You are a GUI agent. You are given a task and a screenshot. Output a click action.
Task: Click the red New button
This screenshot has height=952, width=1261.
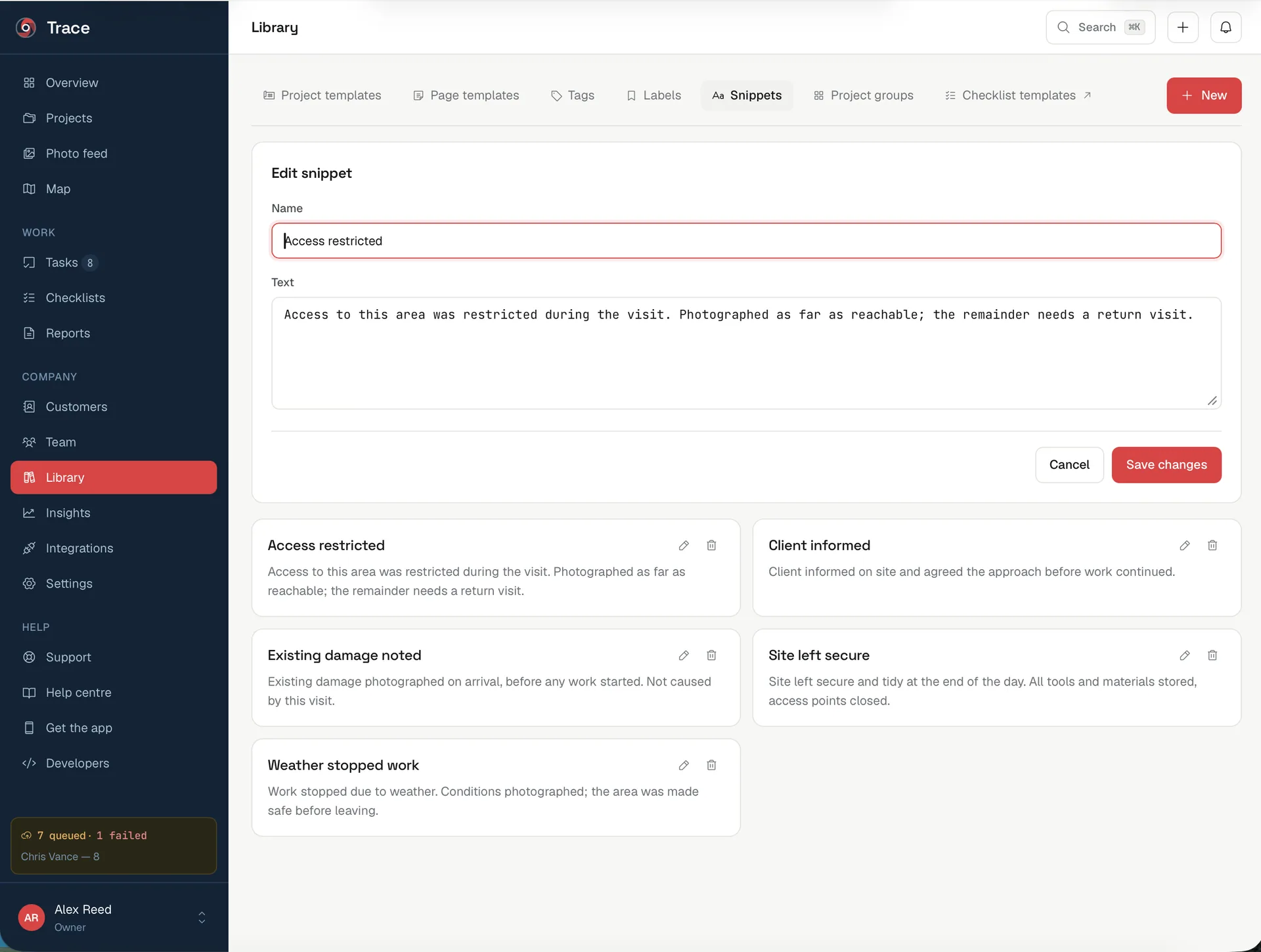coord(1204,96)
